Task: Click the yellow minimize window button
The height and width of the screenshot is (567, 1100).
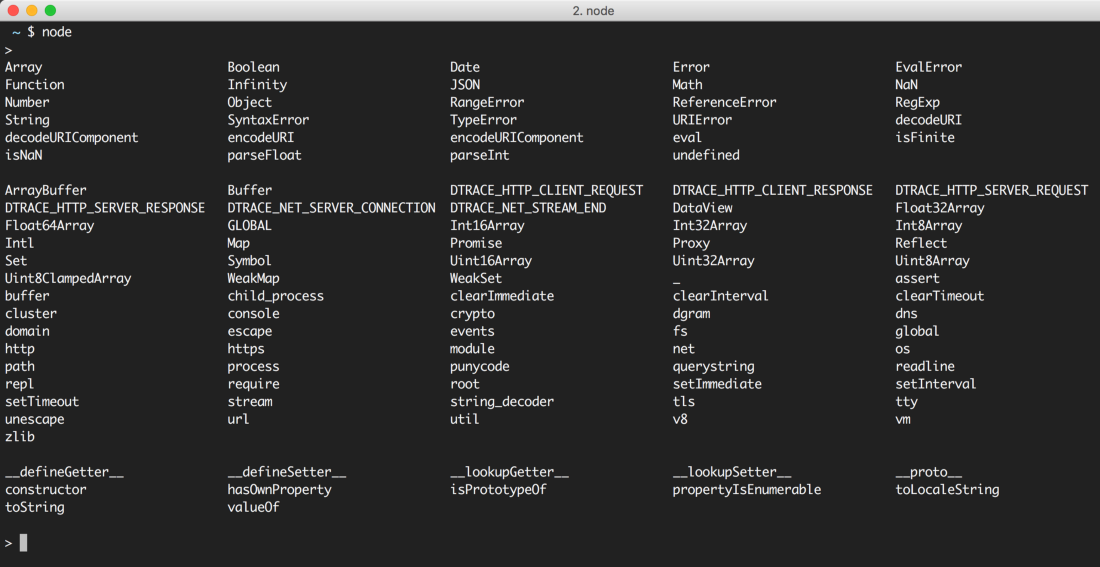Action: 32,11
